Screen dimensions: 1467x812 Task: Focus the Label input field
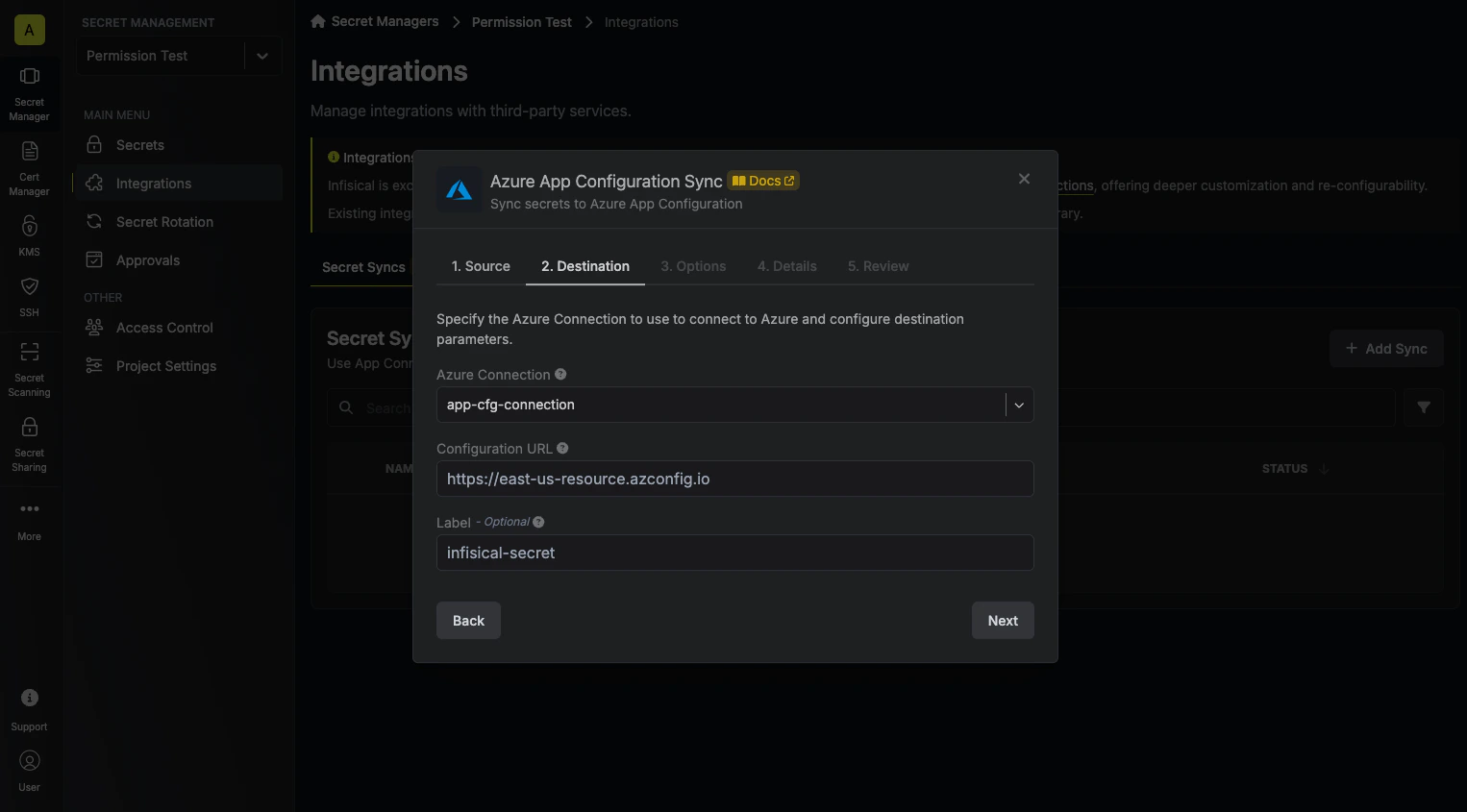(735, 553)
